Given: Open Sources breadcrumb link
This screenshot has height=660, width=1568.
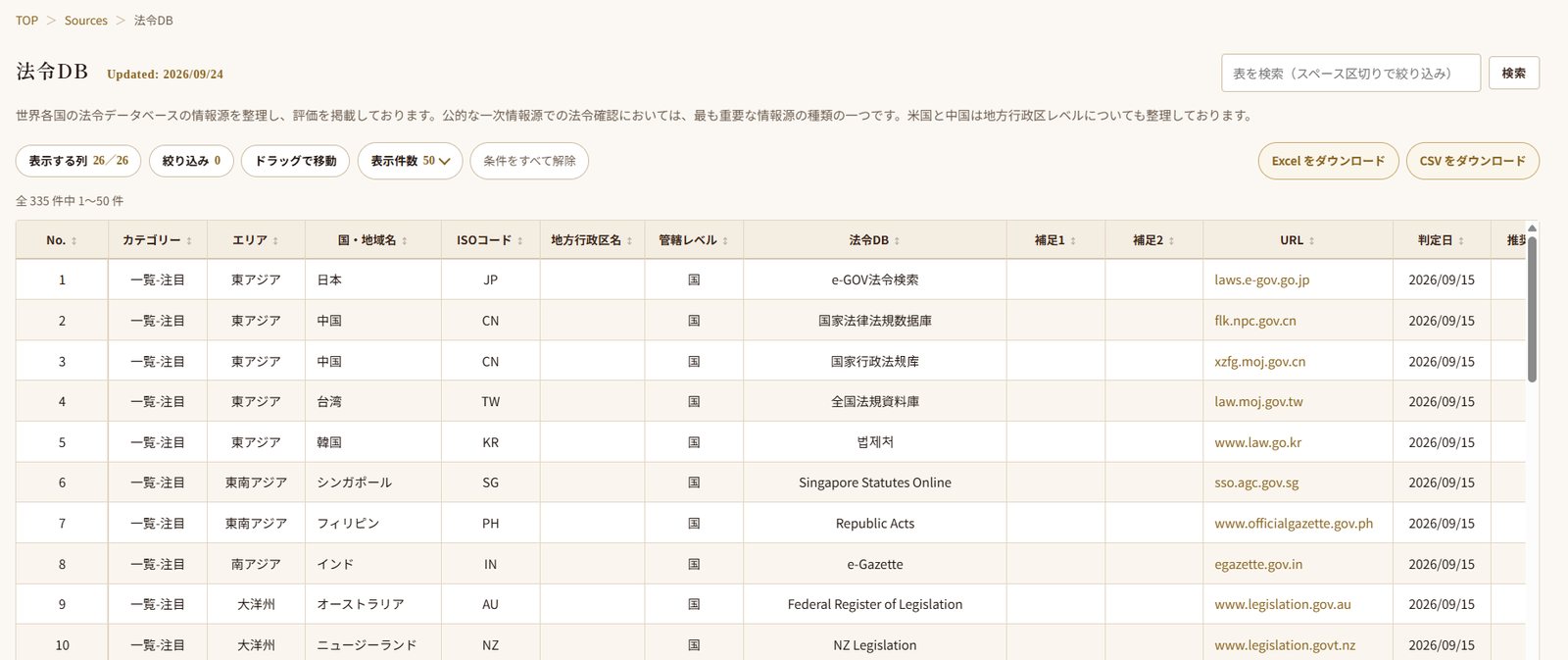Looking at the screenshot, I should [x=86, y=21].
